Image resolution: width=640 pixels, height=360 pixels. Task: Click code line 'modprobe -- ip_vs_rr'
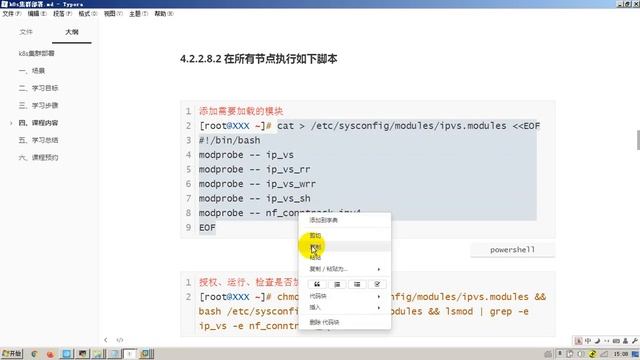[x=254, y=169]
